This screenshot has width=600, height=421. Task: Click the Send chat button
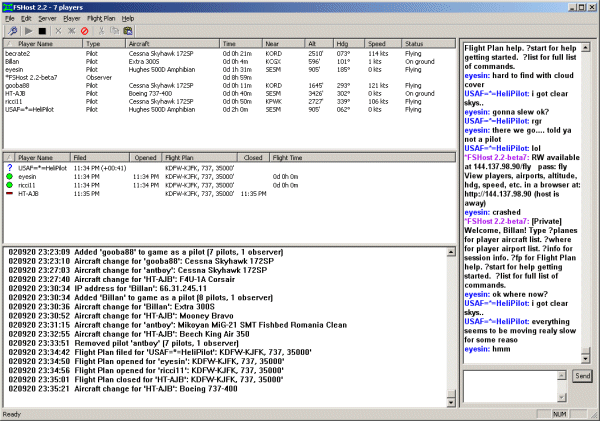click(582, 376)
